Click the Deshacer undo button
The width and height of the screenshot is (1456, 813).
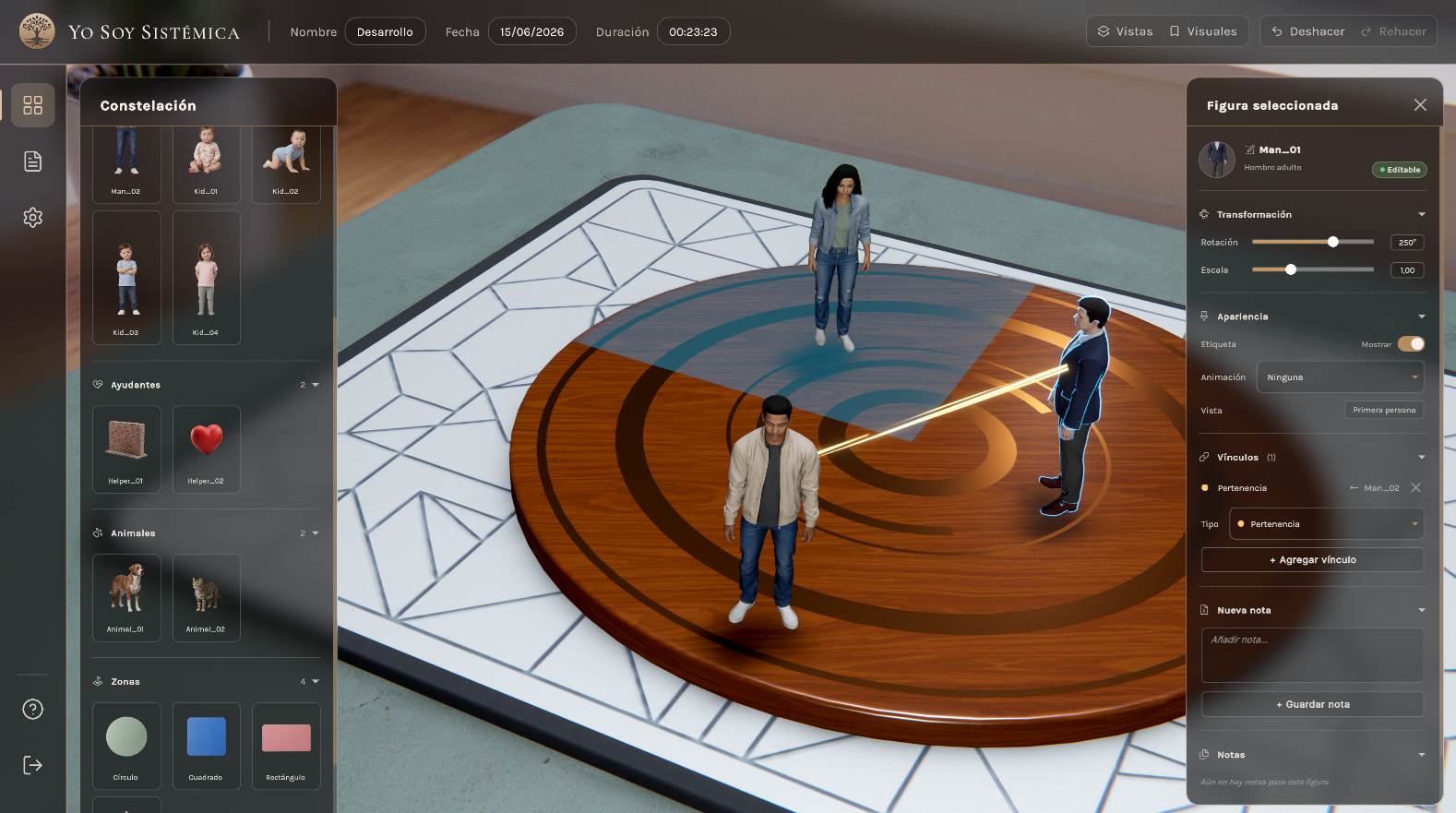tap(1308, 31)
